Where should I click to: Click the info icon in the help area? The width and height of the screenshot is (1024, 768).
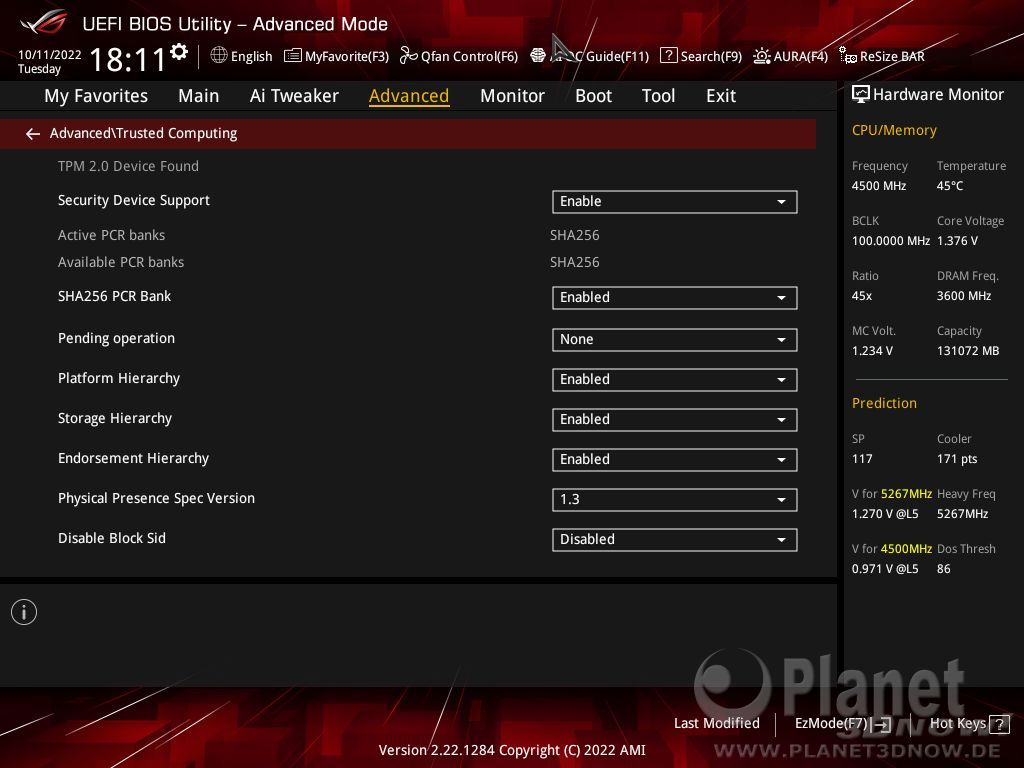pyautogui.click(x=24, y=612)
